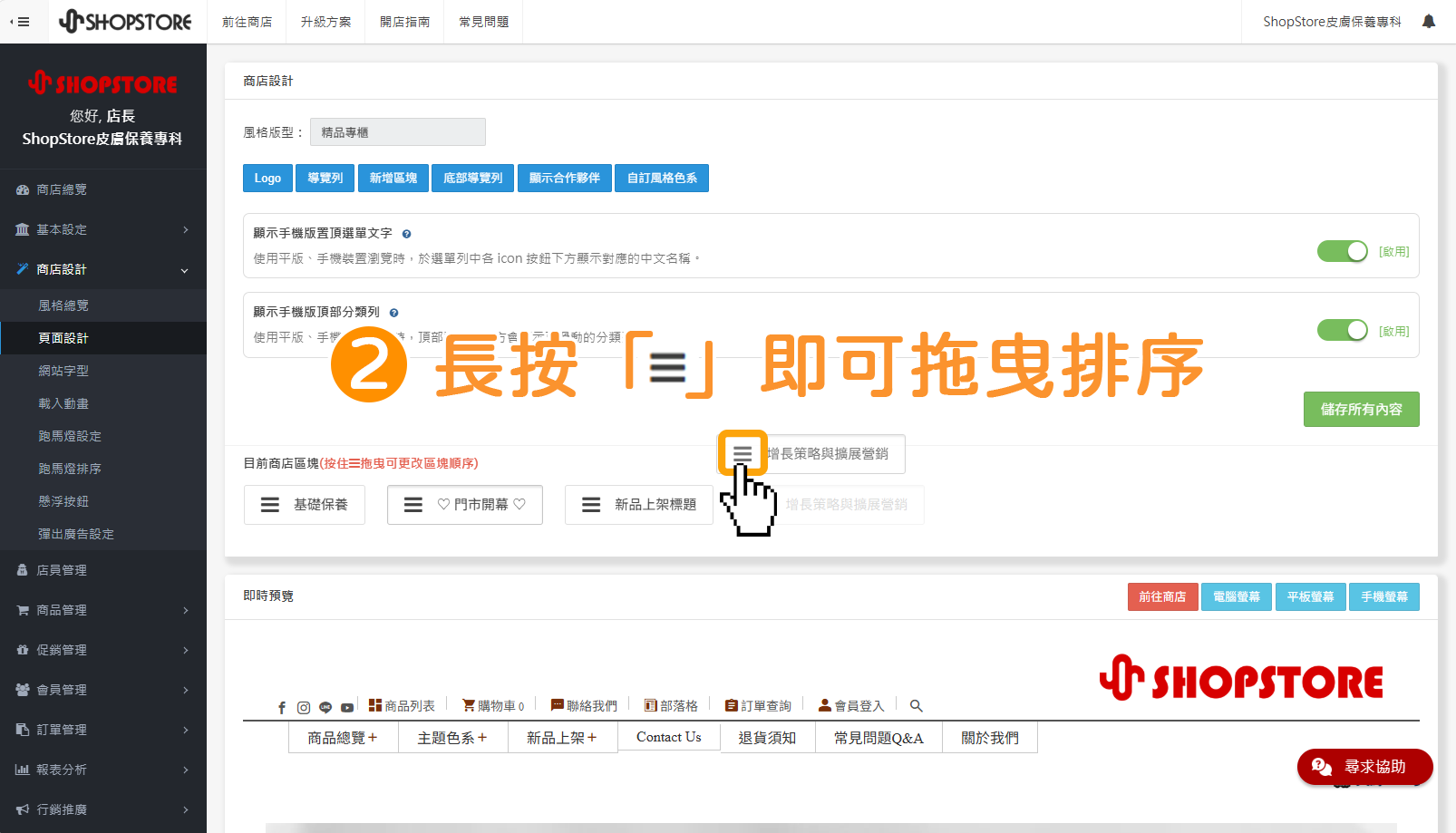
Task: Expand the 報表分析 menu chevron
Action: tap(185, 770)
